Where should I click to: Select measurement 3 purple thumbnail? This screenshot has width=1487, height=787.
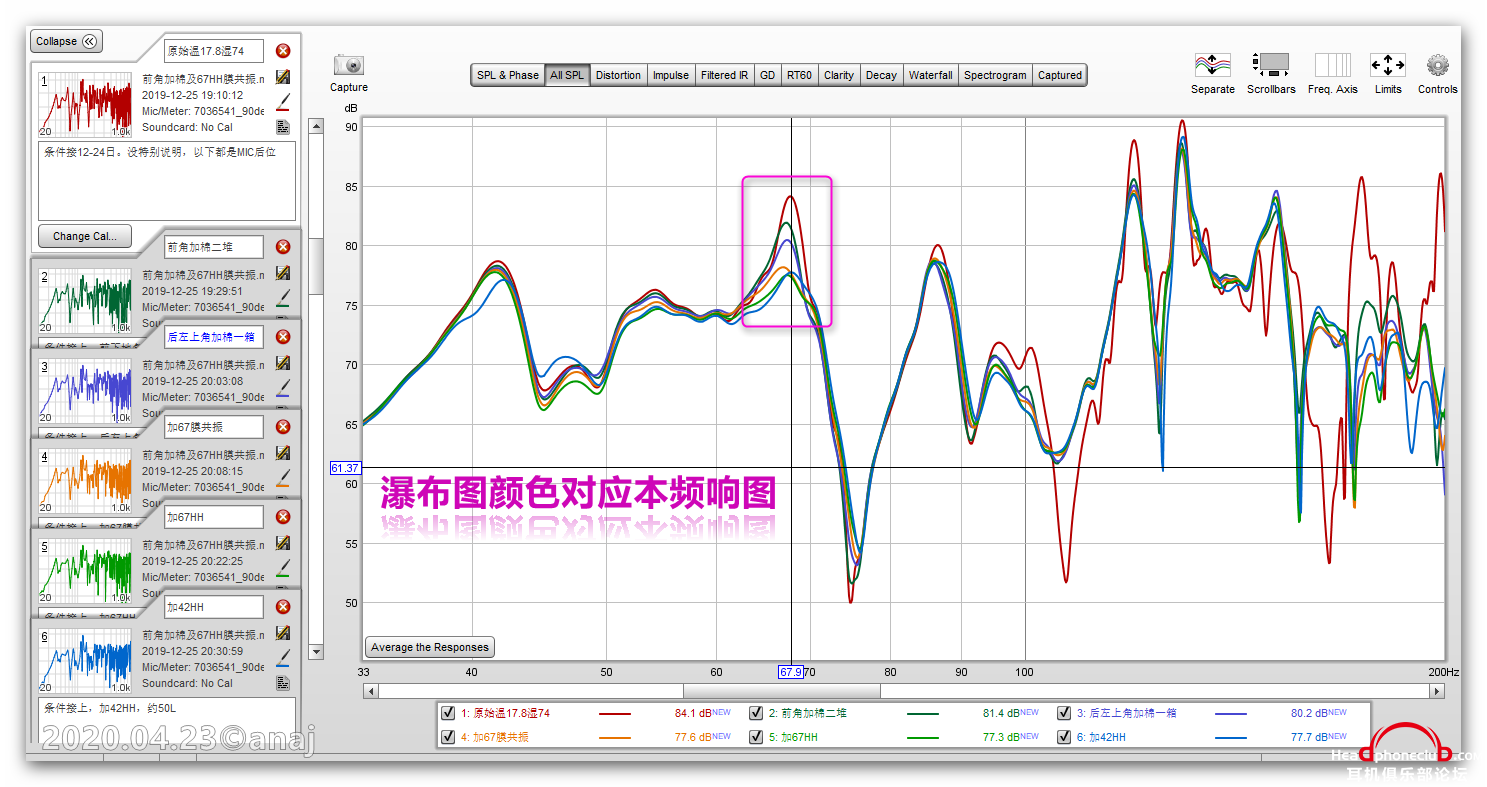point(85,390)
